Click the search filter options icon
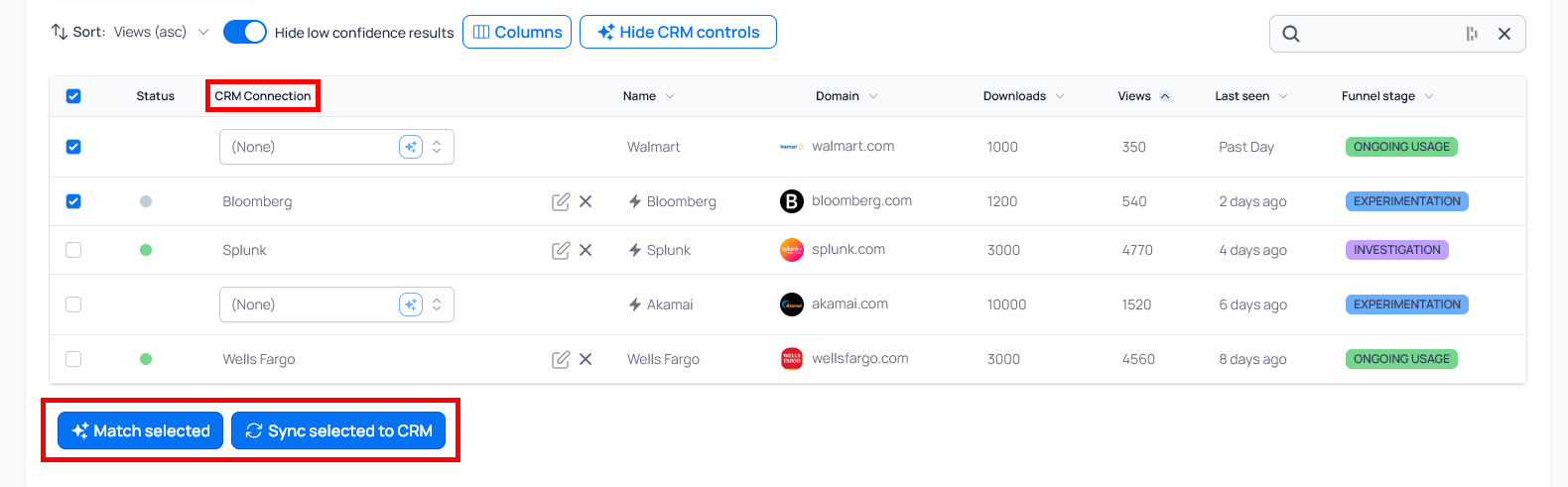The image size is (1568, 487). [1472, 34]
